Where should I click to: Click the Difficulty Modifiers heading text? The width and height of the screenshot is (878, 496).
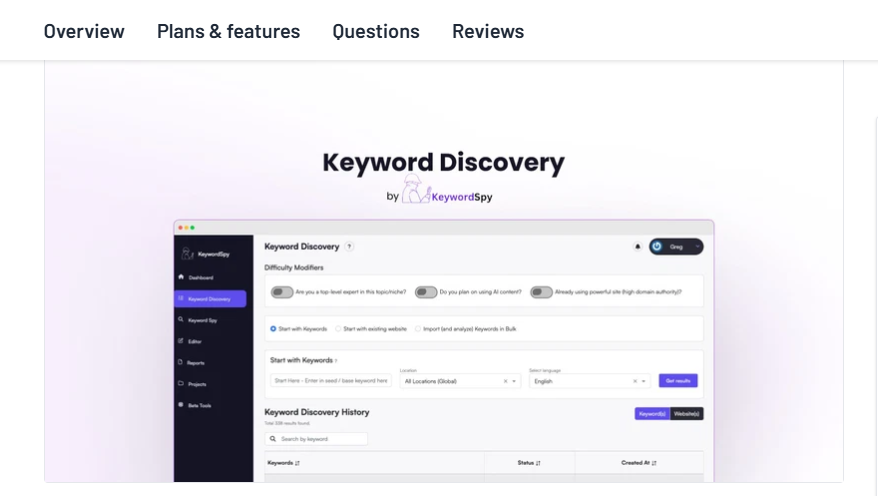tap(294, 268)
